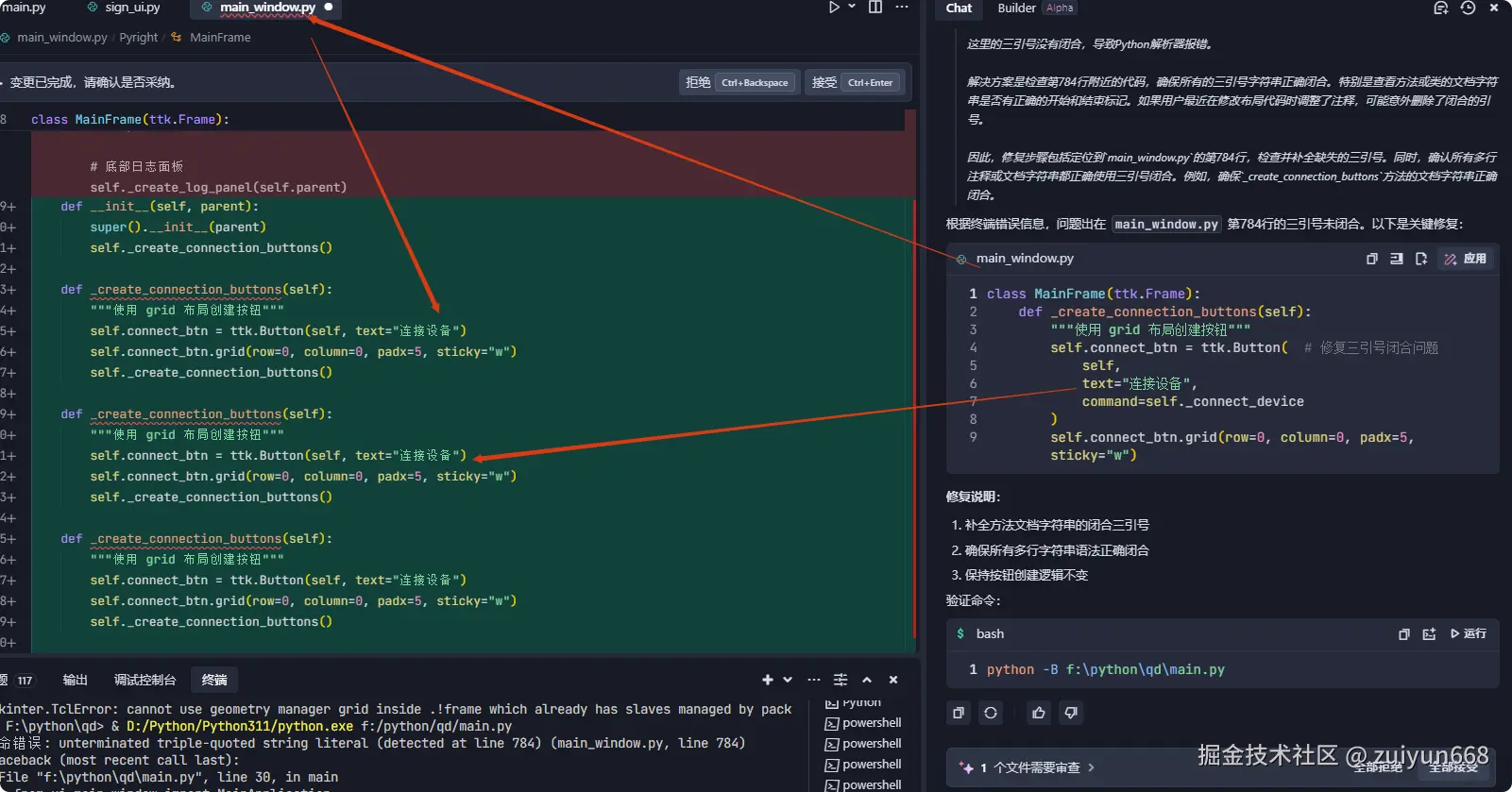The image size is (1512, 792).
Task: Maximize terminal panel with up chevron
Action: tap(867, 680)
